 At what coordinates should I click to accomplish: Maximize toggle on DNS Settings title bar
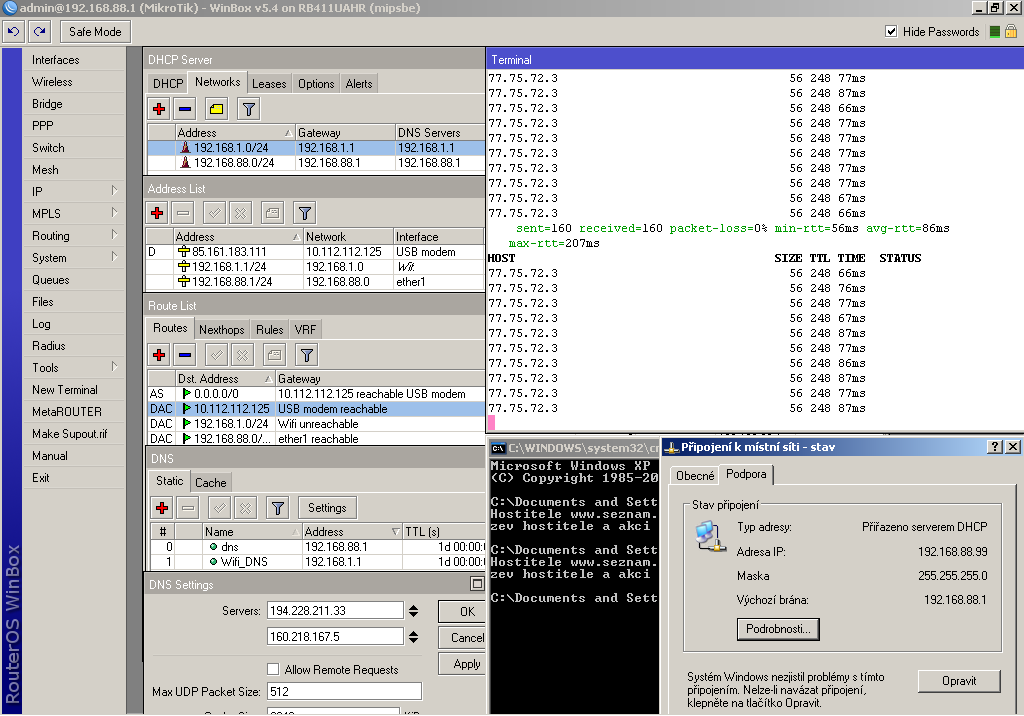(x=477, y=583)
